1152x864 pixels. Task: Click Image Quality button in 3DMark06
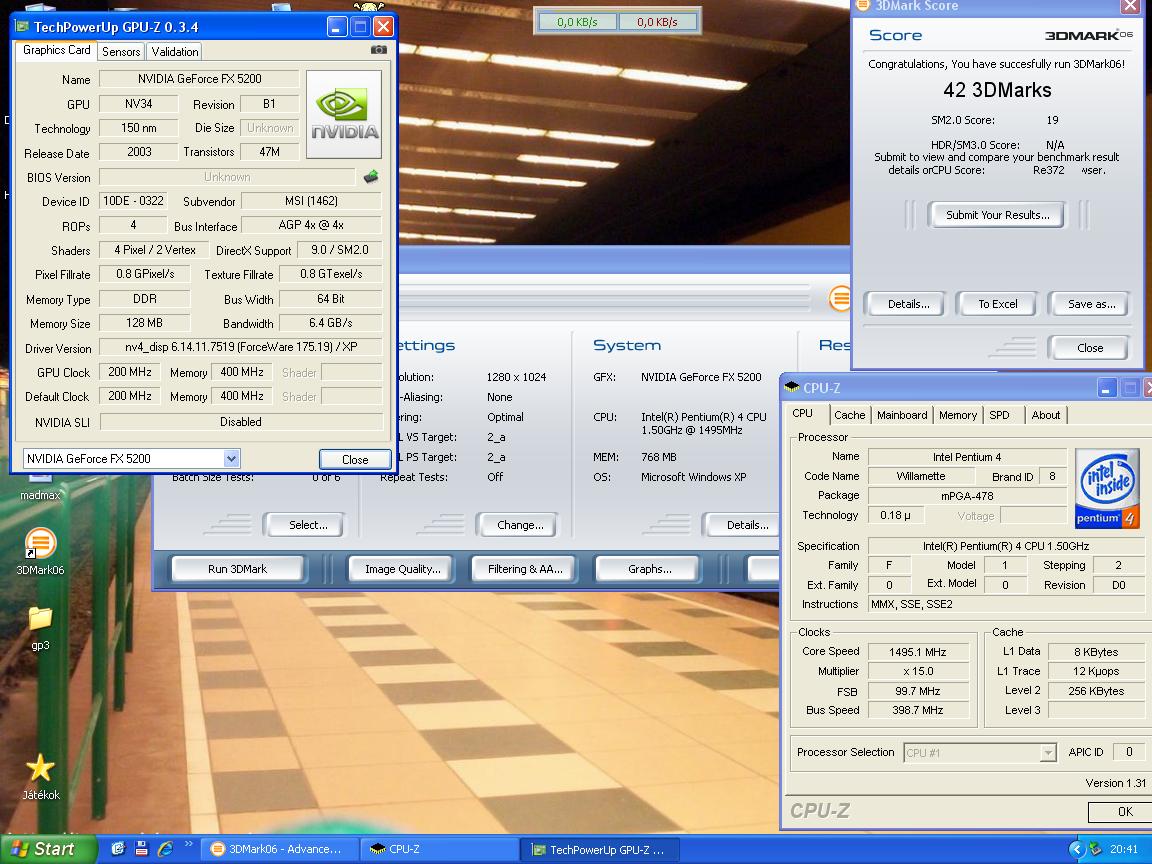(403, 569)
